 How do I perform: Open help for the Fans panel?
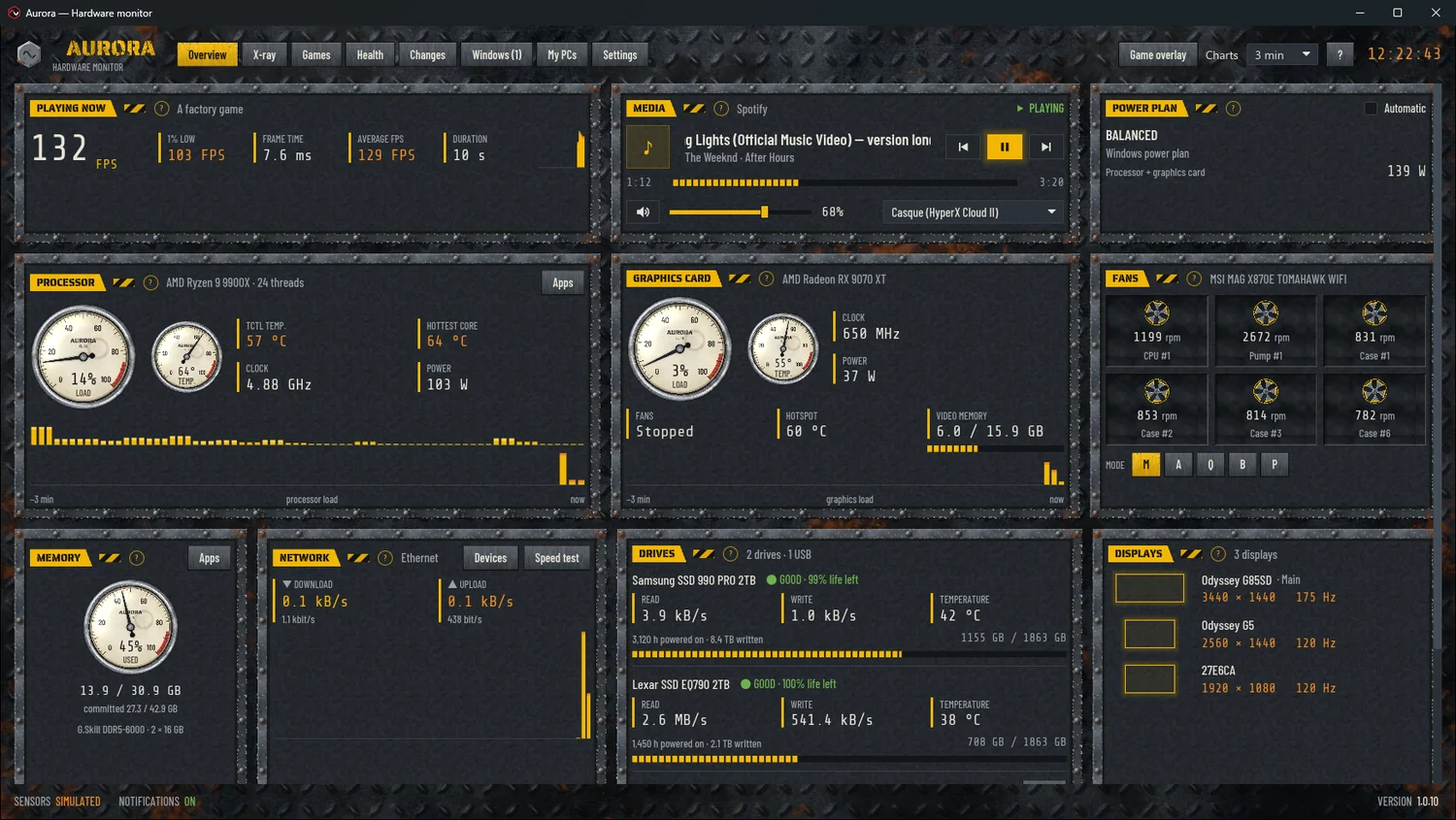click(1194, 279)
